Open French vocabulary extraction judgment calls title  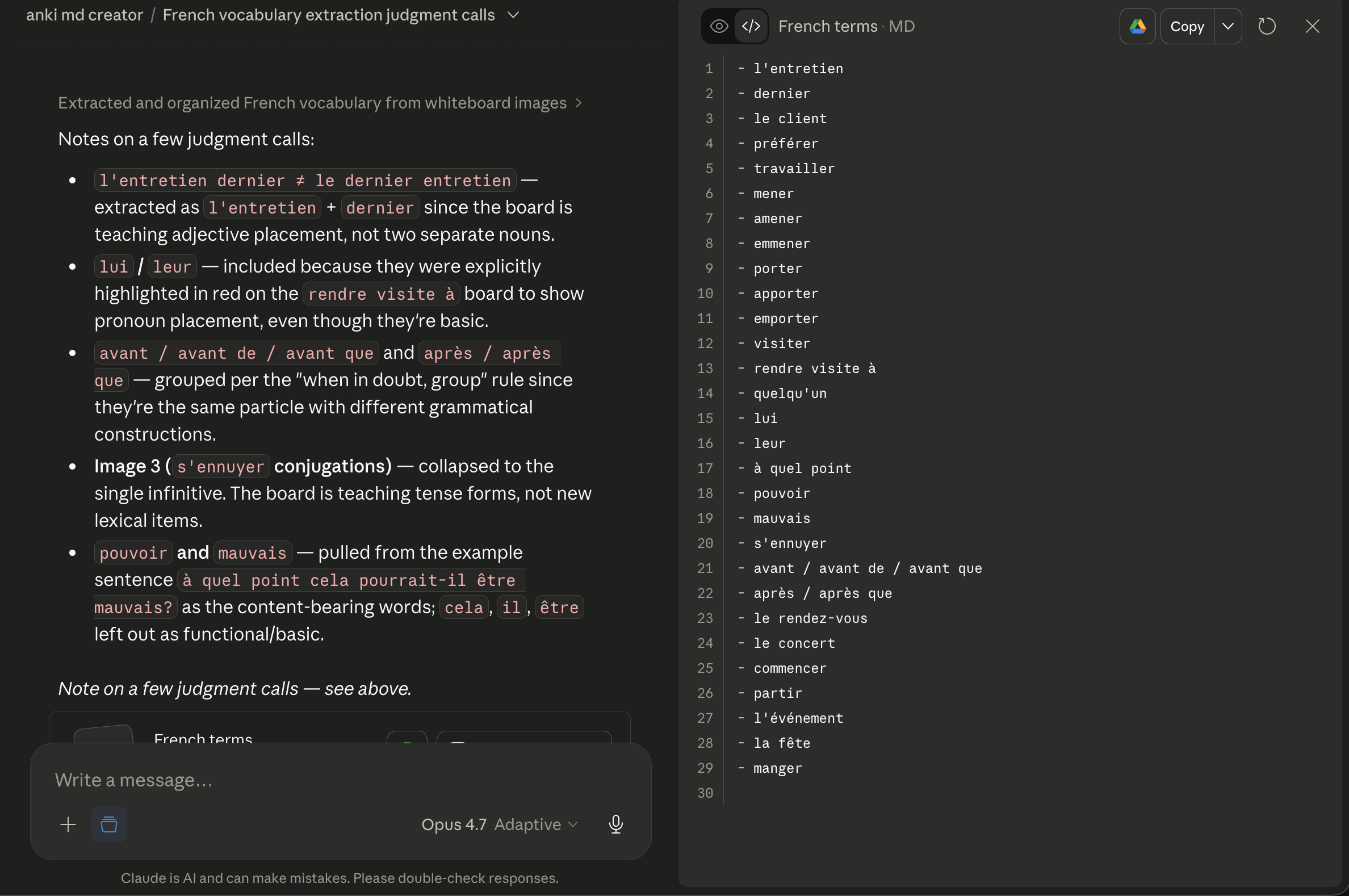[x=329, y=15]
